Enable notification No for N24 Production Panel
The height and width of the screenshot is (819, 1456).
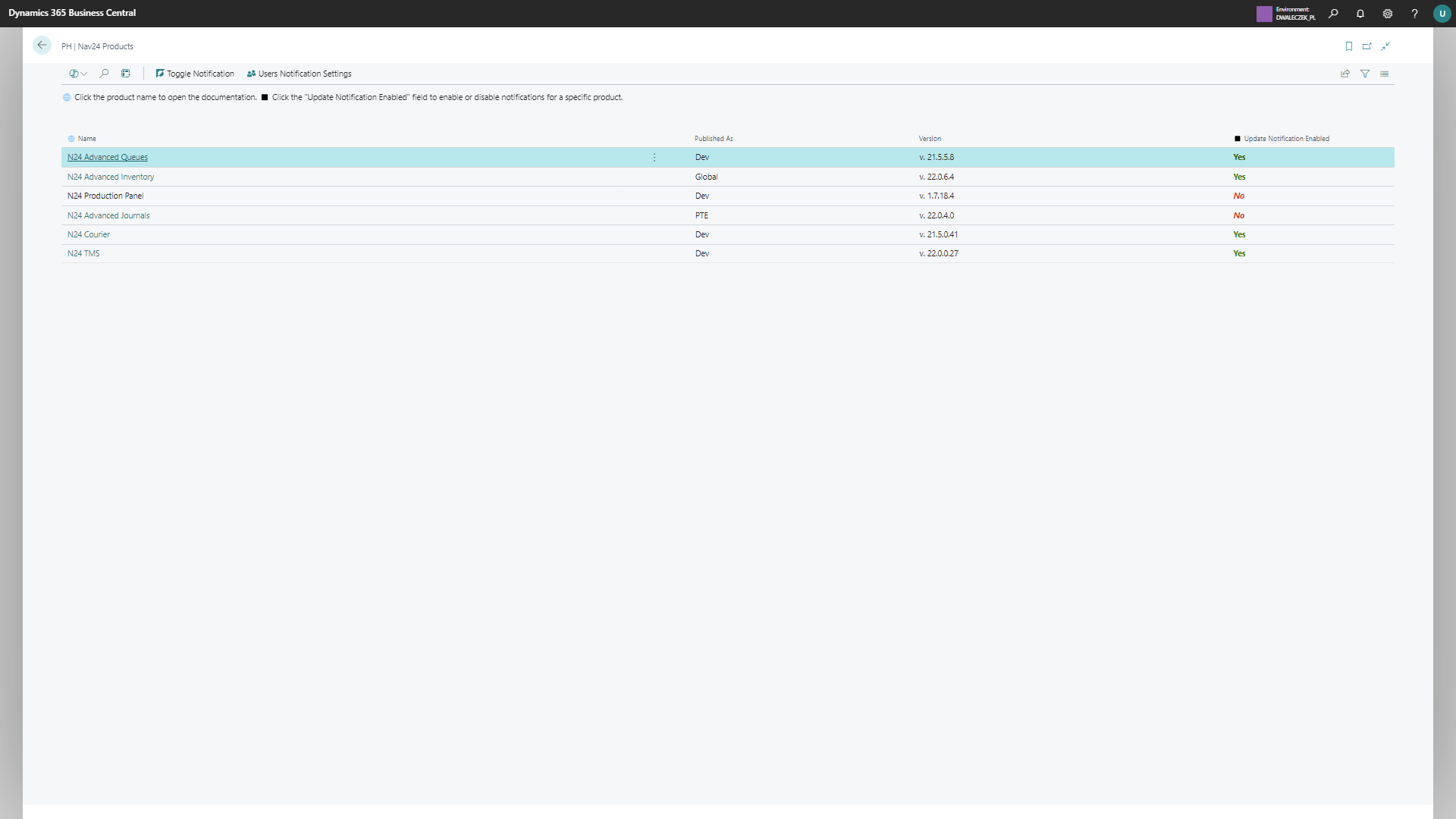tap(1238, 196)
